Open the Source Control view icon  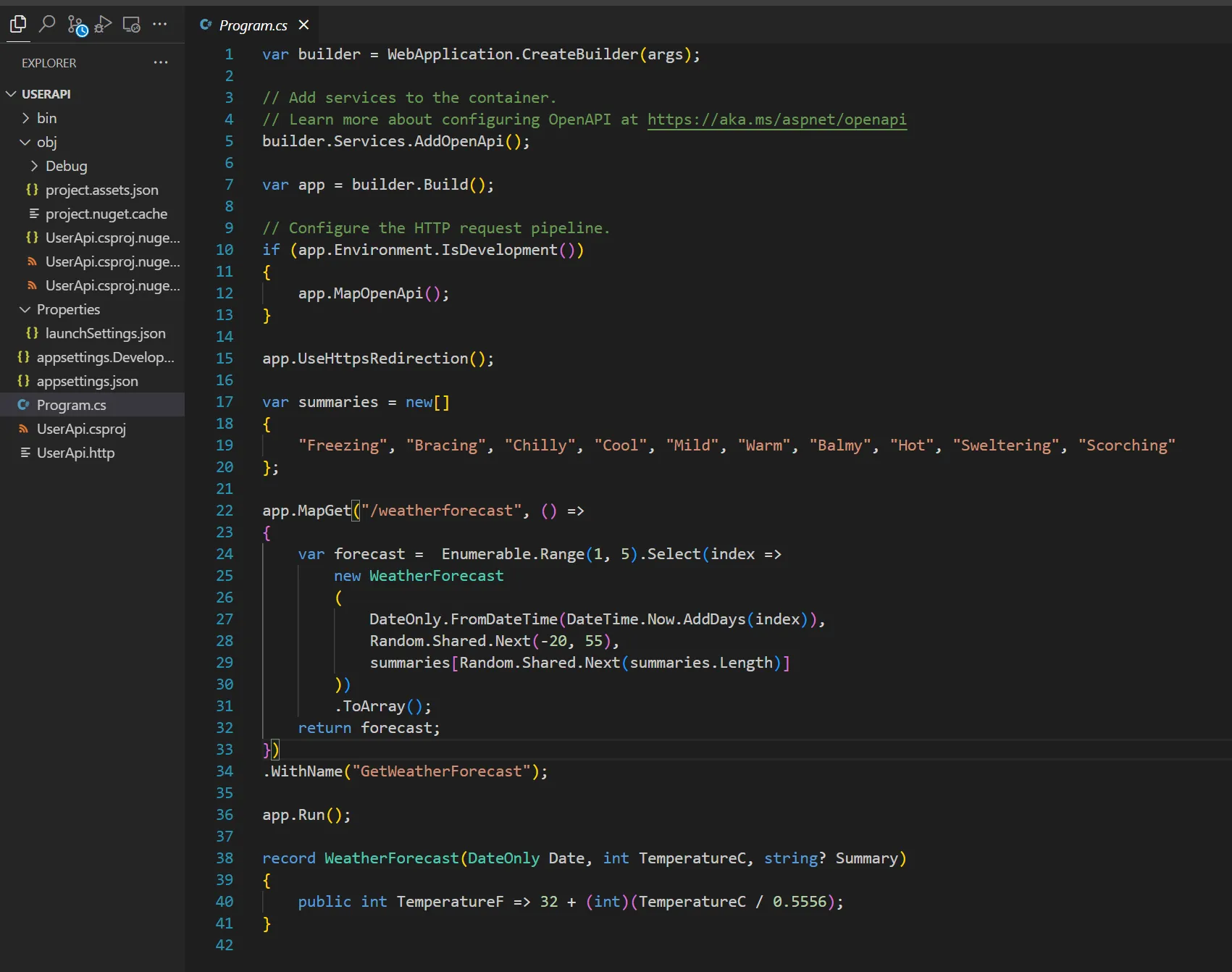click(x=75, y=24)
